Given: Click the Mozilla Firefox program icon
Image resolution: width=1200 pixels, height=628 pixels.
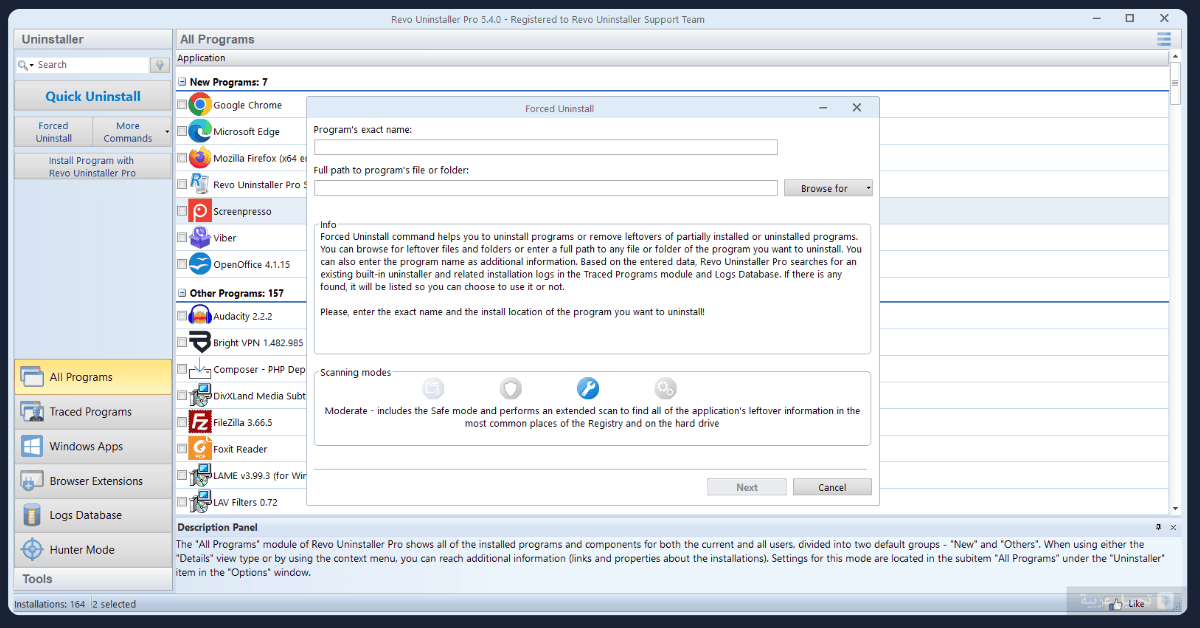Looking at the screenshot, I should (199, 158).
